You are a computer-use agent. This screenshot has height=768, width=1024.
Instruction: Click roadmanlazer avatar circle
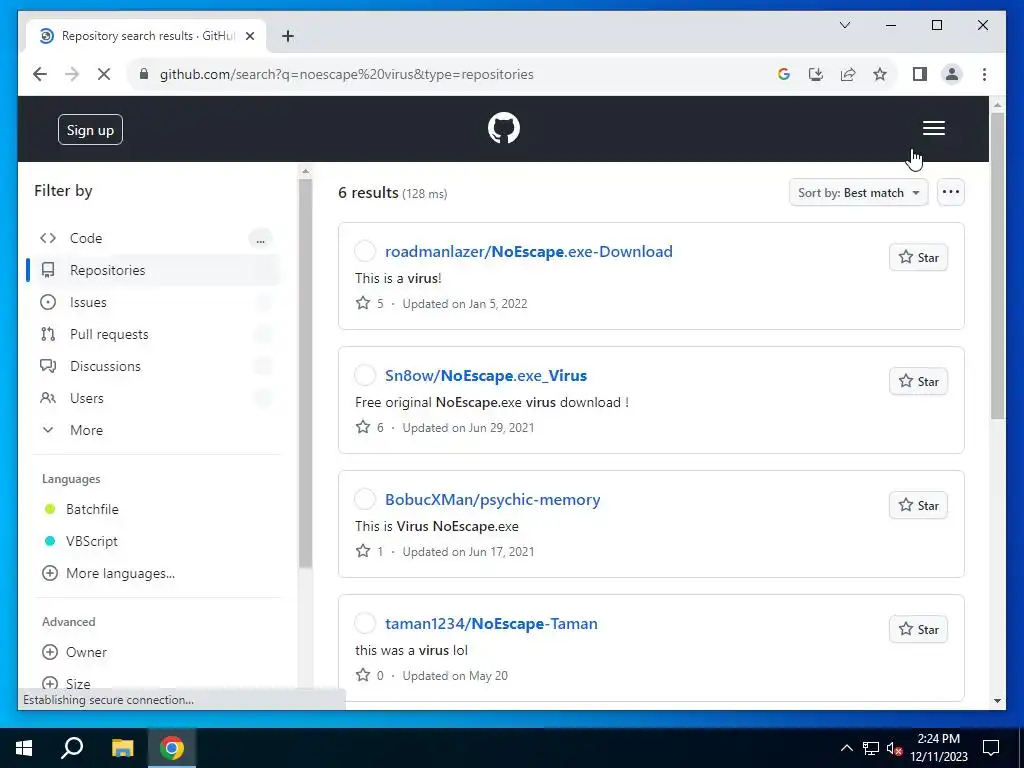pyautogui.click(x=365, y=251)
